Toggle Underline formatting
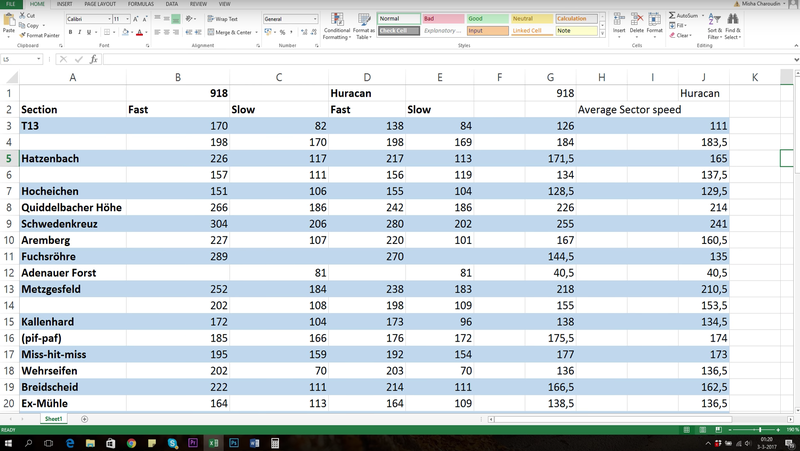Screen dimensions: 800x451 pos(89,32)
